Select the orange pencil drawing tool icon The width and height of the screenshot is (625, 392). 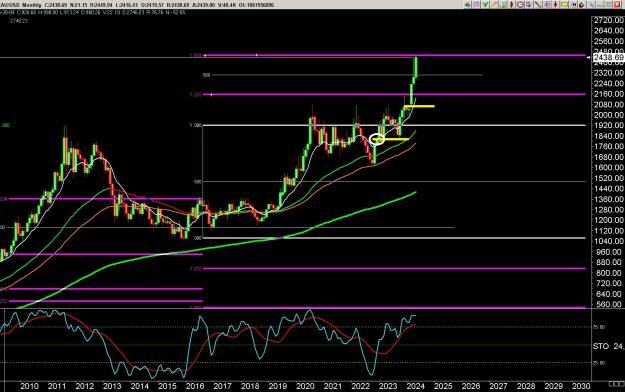click(495, 4)
